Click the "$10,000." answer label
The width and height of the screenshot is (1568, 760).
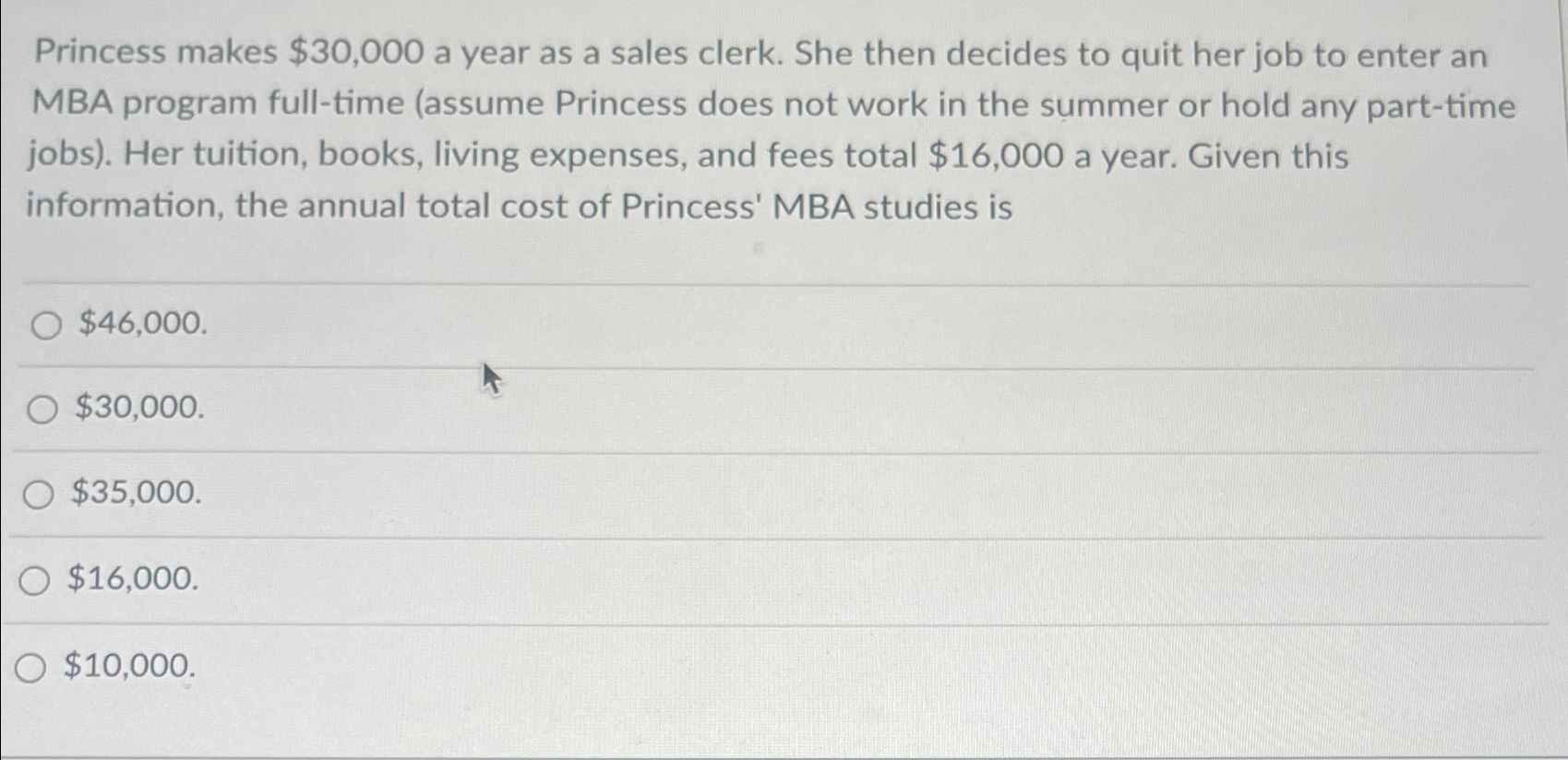(x=127, y=666)
